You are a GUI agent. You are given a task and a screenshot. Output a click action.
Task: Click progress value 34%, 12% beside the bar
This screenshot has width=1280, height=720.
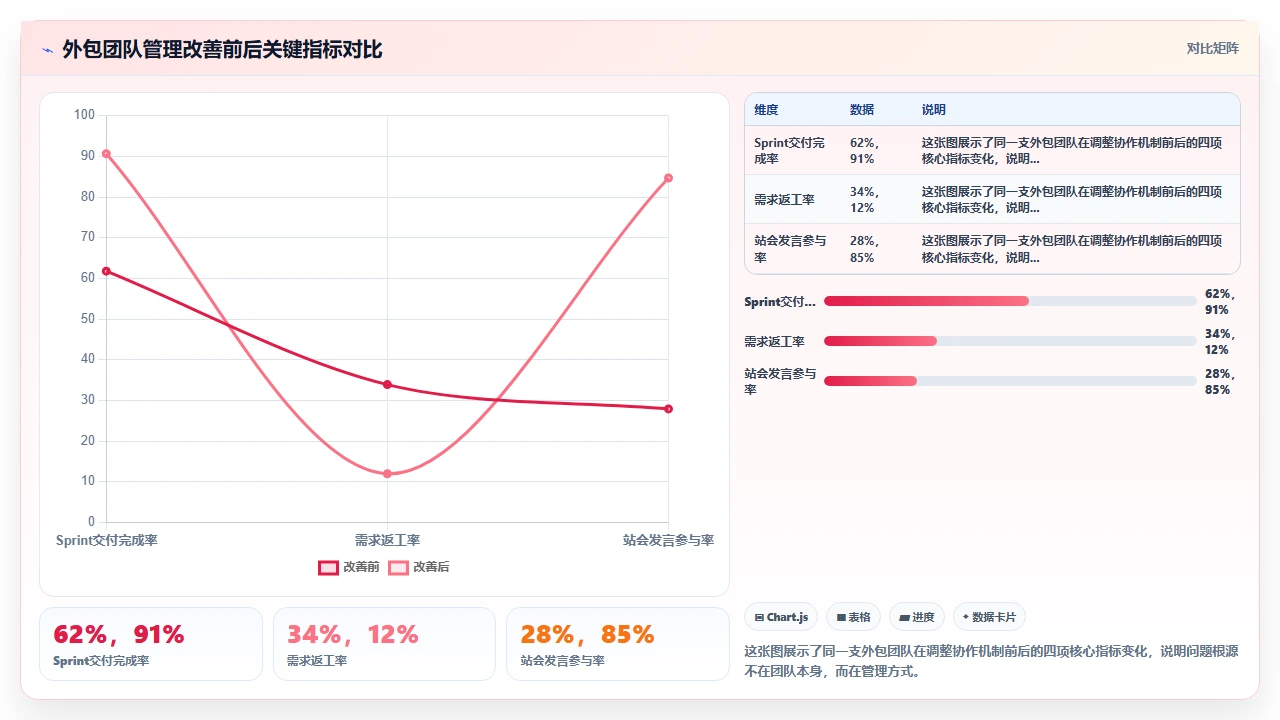(x=1221, y=341)
